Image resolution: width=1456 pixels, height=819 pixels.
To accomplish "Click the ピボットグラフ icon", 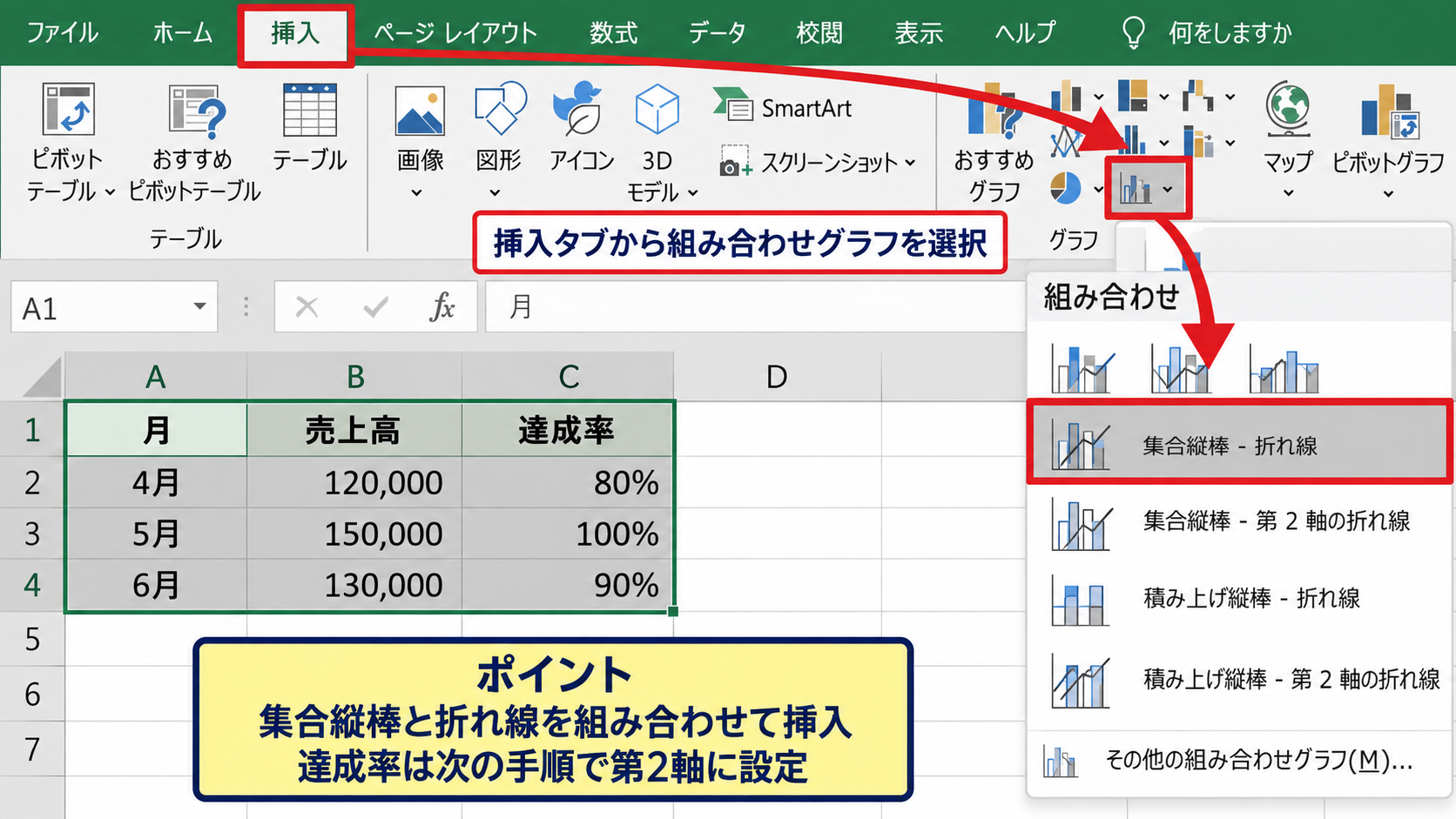I will (1390, 111).
